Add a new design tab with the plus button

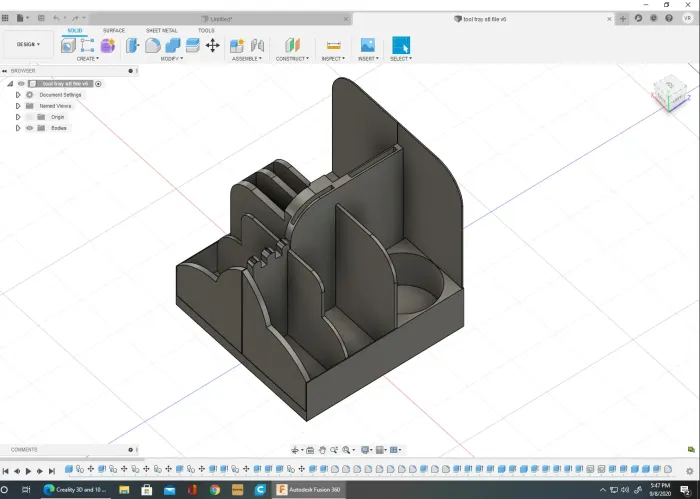[623, 19]
